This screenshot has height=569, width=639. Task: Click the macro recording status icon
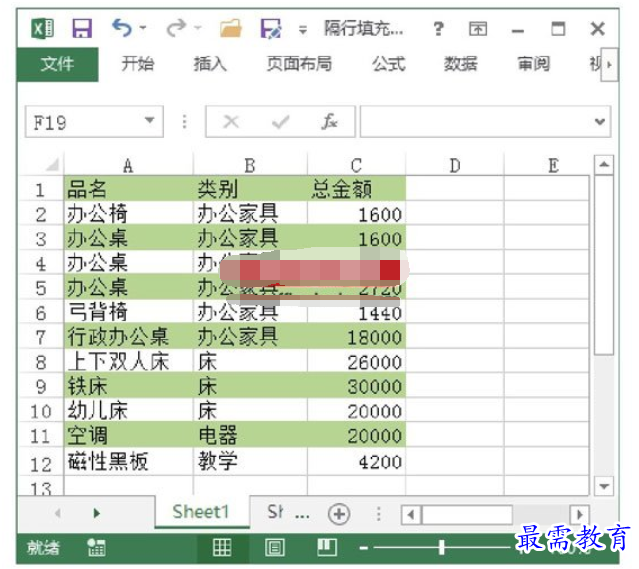[x=97, y=547]
